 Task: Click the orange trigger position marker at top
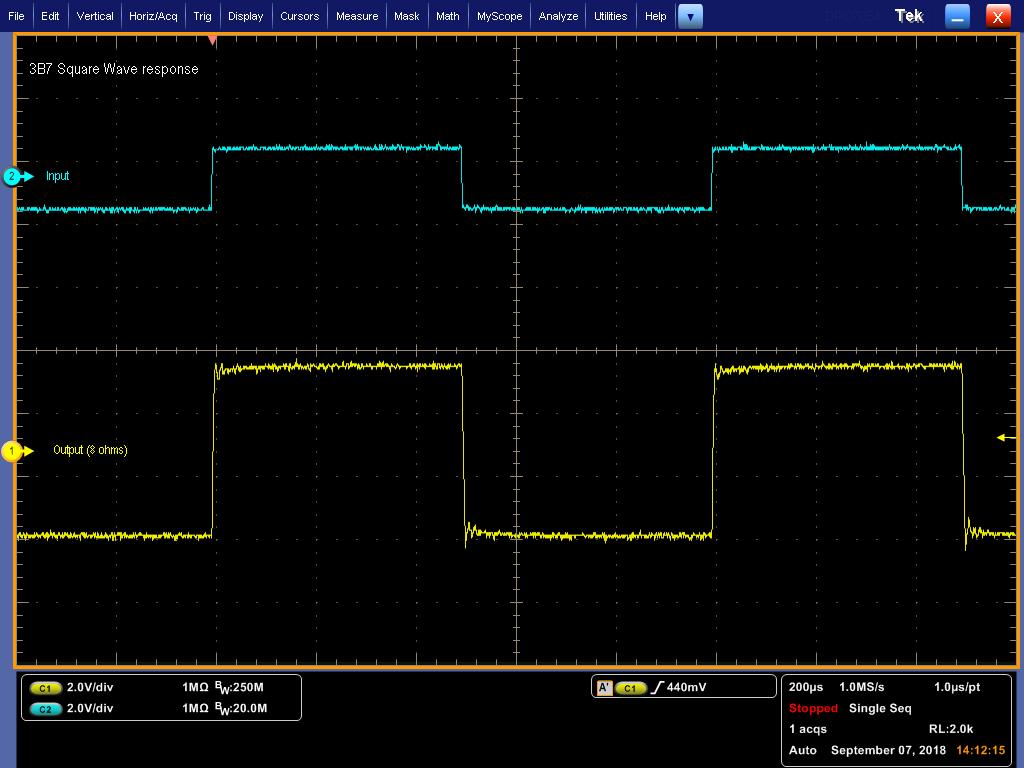[x=212, y=40]
